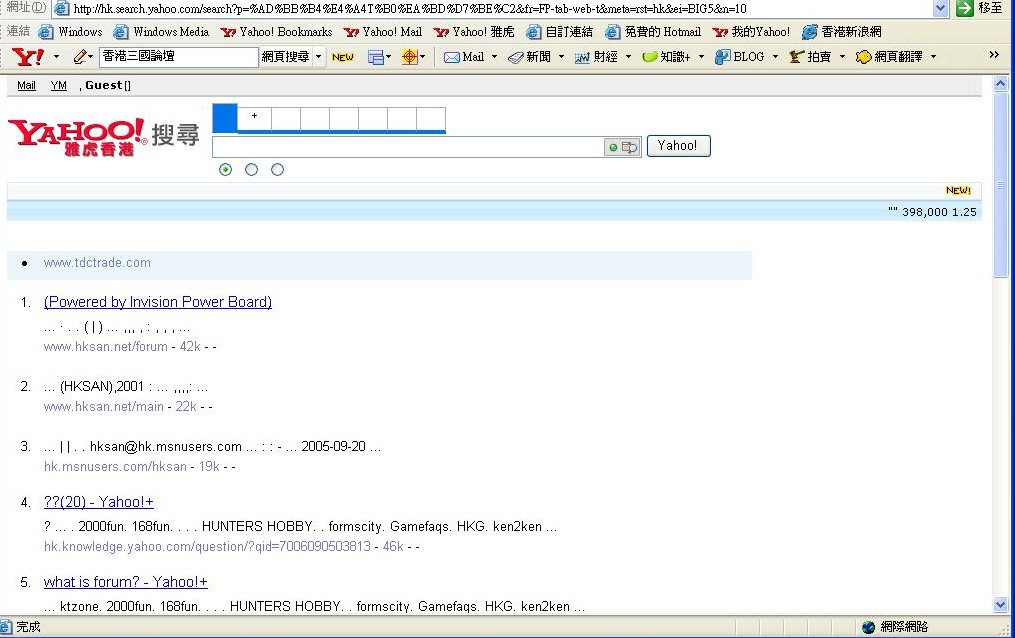The width and height of the screenshot is (1015, 638).
Task: Open BLOG toolbar button
Action: (x=739, y=57)
